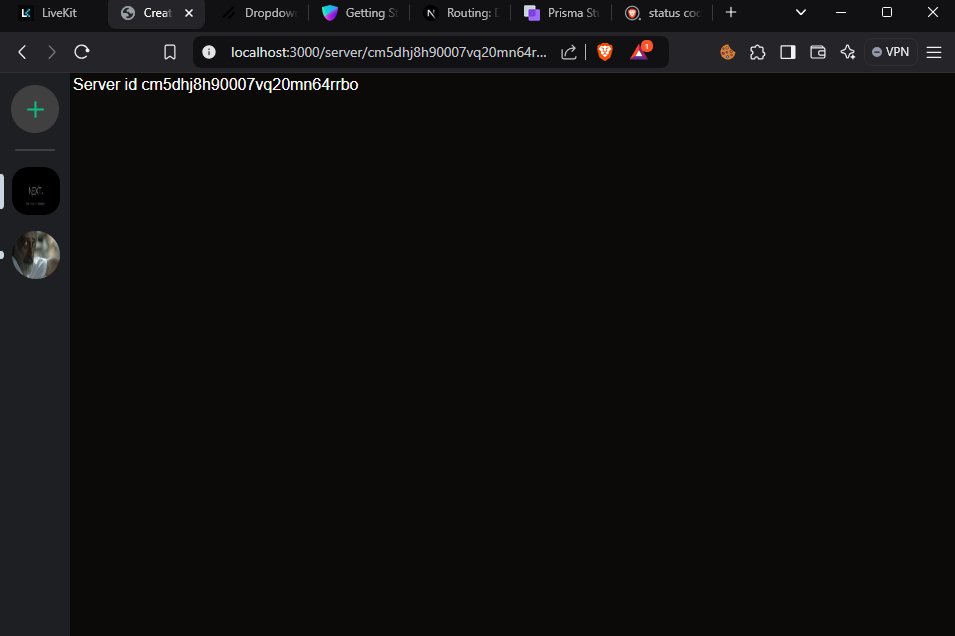Share this page link
Image resolution: width=955 pixels, height=636 pixels.
pos(568,52)
